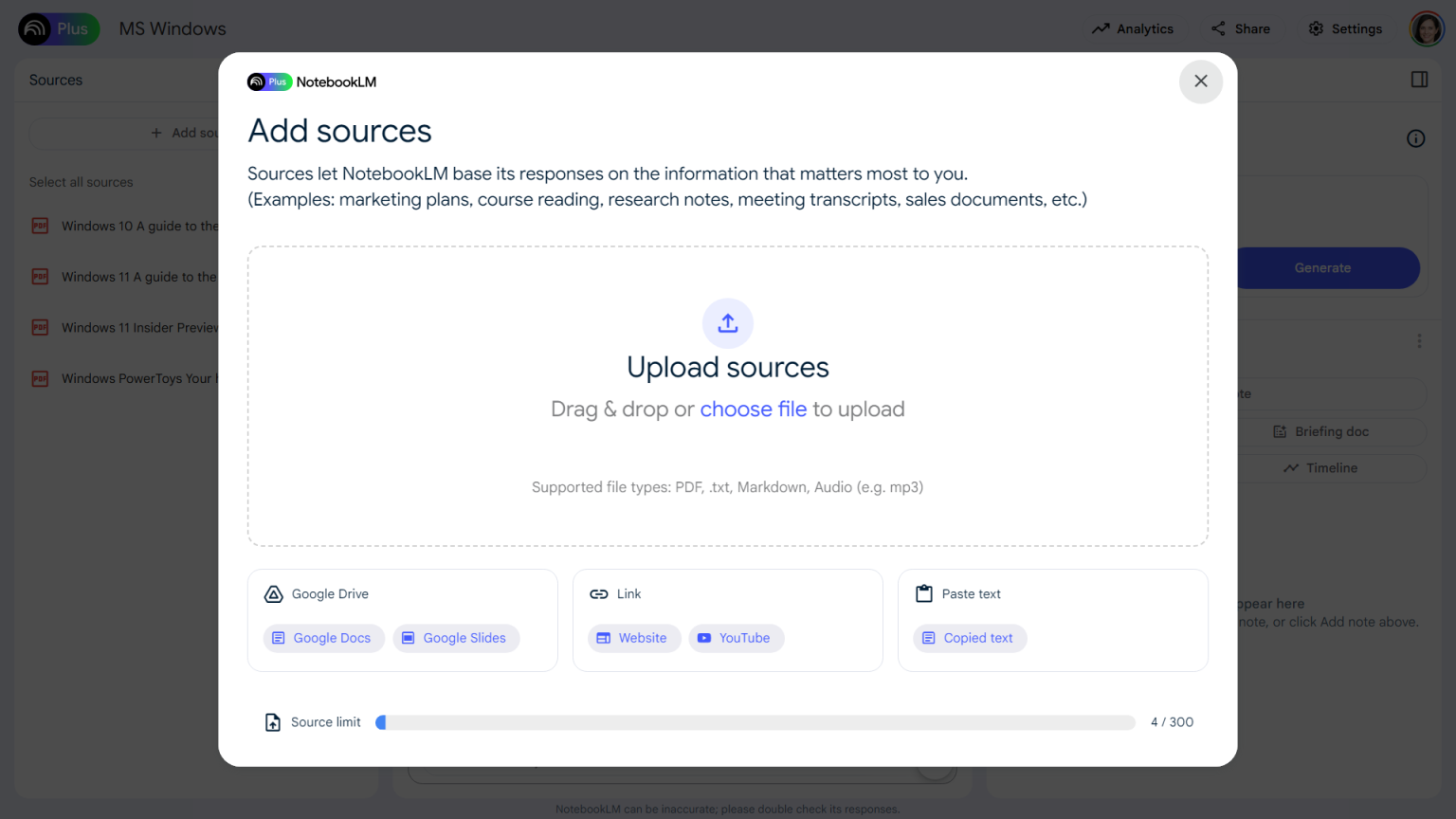1456x819 pixels.
Task: Click the source limit progress bar
Action: pos(755,721)
